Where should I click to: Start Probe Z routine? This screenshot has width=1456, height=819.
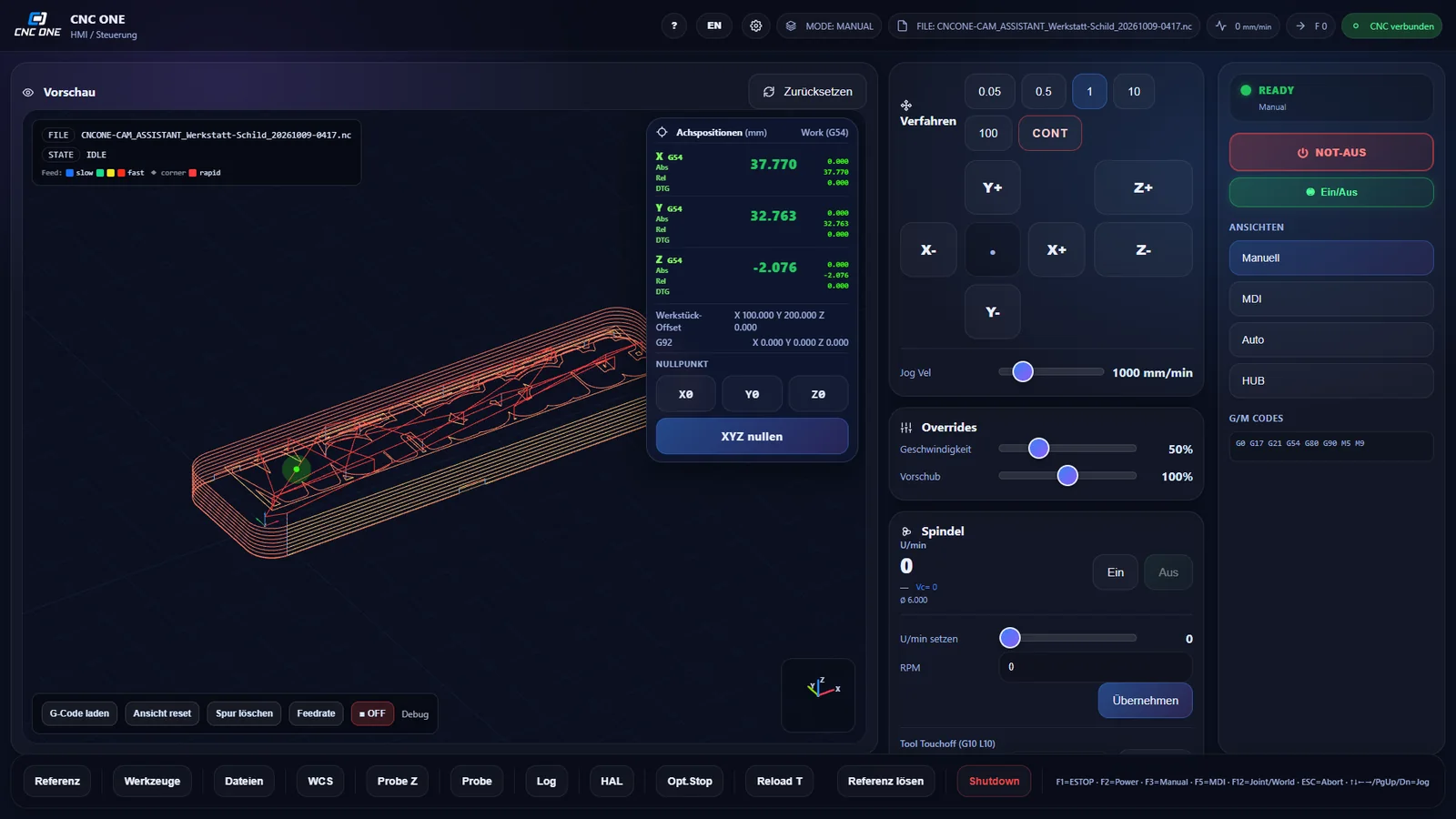click(397, 781)
